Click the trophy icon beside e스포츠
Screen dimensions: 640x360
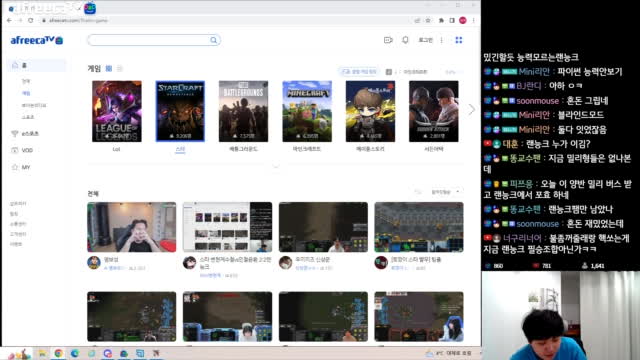tap(15, 133)
